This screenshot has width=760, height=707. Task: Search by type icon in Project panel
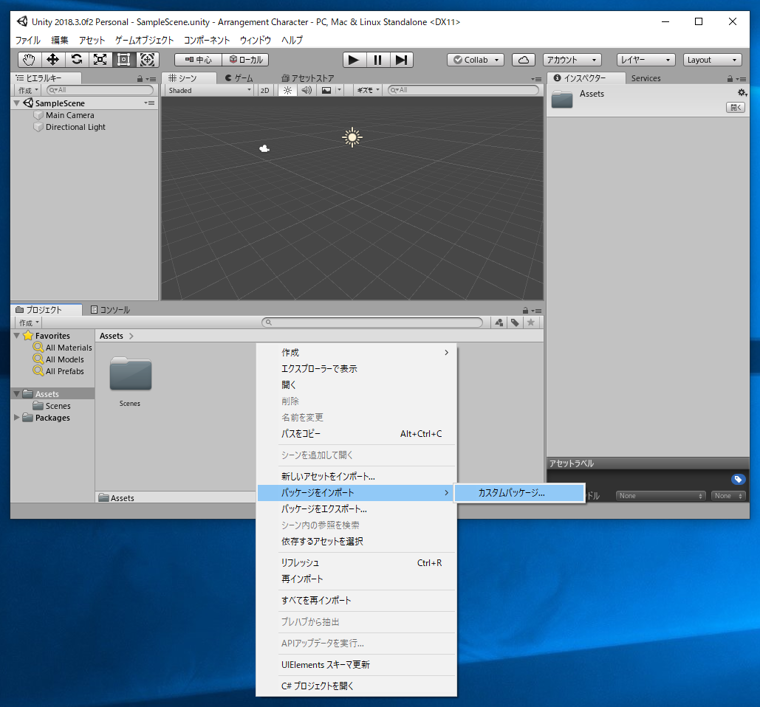coord(499,323)
